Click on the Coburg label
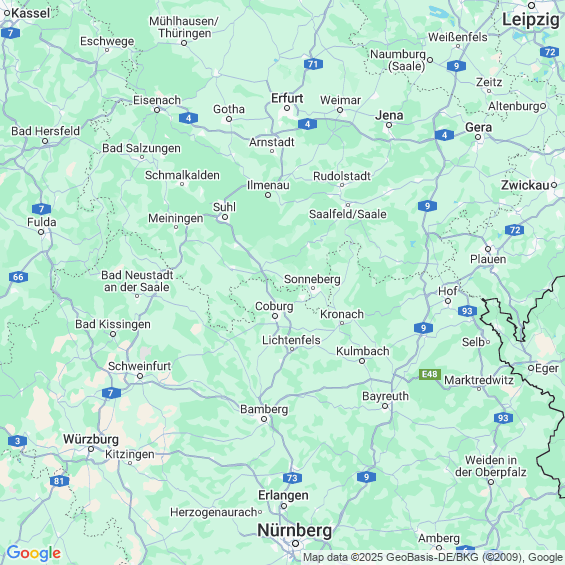Image resolution: width=565 pixels, height=565 pixels. click(274, 306)
